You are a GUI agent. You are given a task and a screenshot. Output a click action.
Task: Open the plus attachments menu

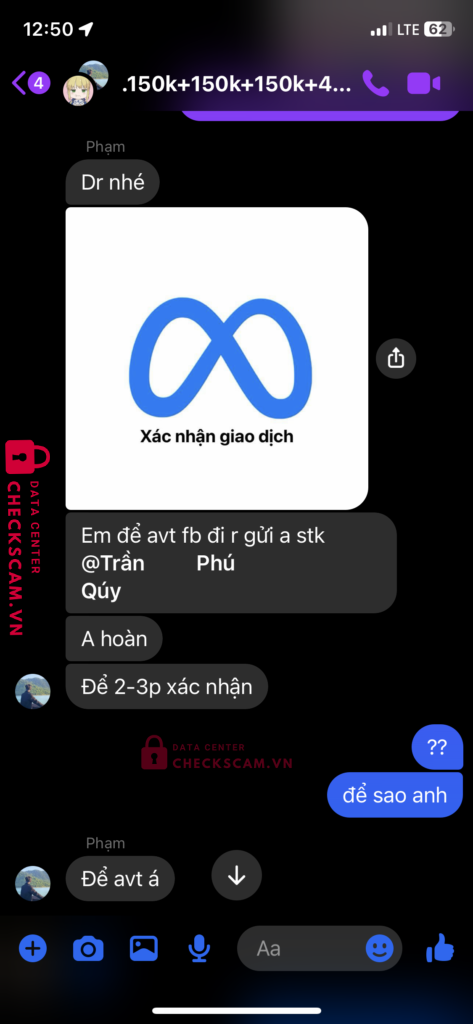click(33, 948)
